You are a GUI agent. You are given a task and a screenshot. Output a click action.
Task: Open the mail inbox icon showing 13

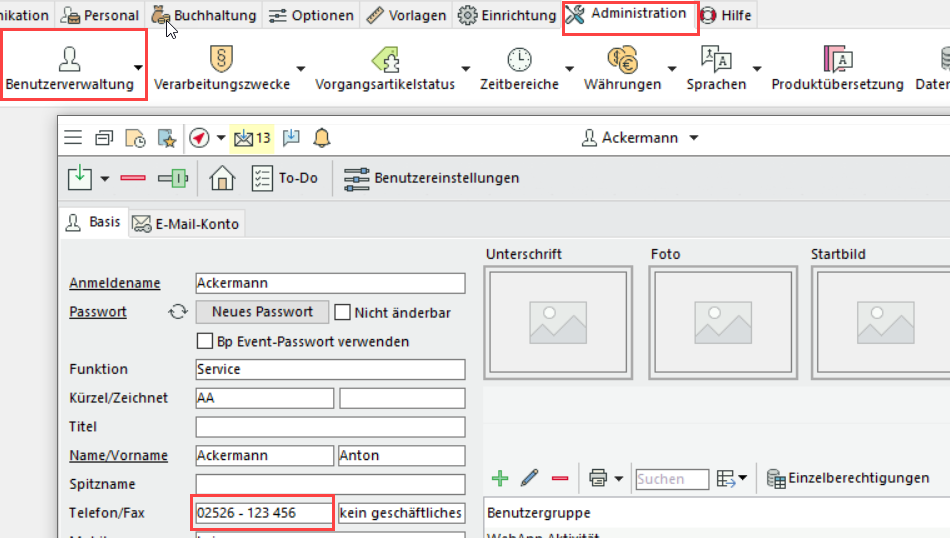(x=251, y=138)
